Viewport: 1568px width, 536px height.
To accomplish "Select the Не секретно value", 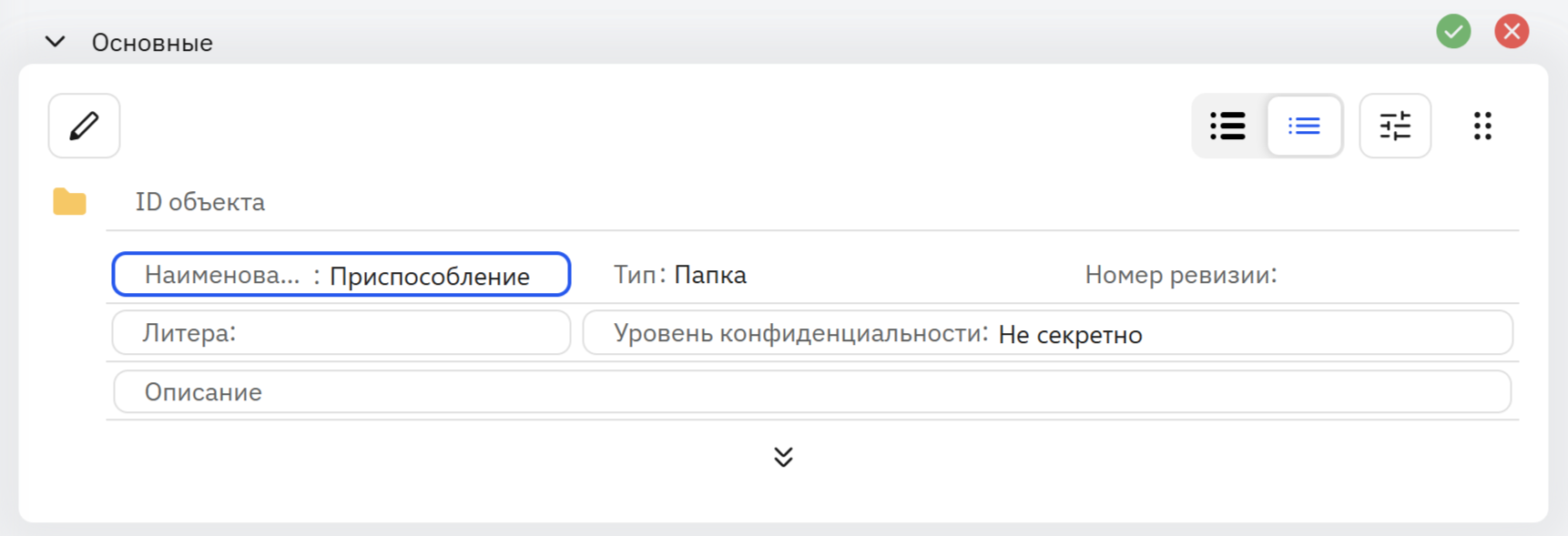I will click(1071, 335).
